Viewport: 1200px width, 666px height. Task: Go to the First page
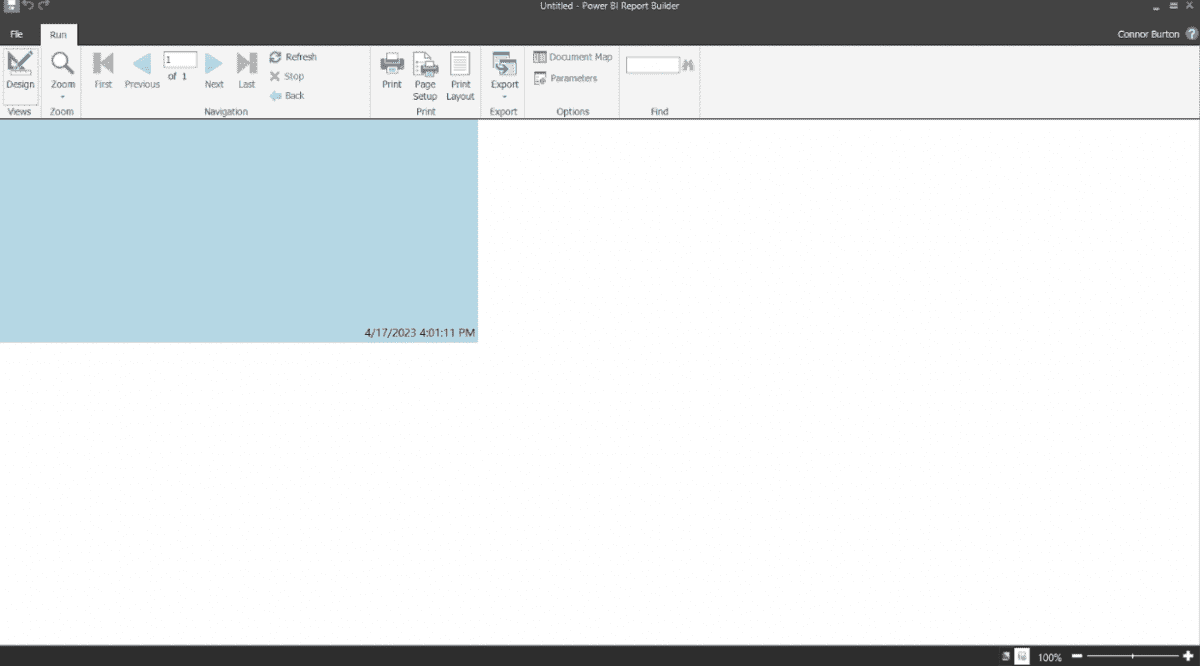103,71
